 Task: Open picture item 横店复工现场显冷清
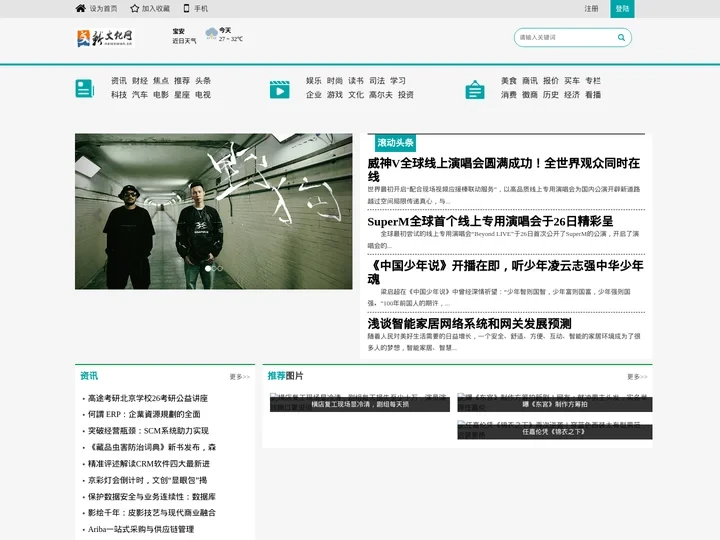(360, 403)
